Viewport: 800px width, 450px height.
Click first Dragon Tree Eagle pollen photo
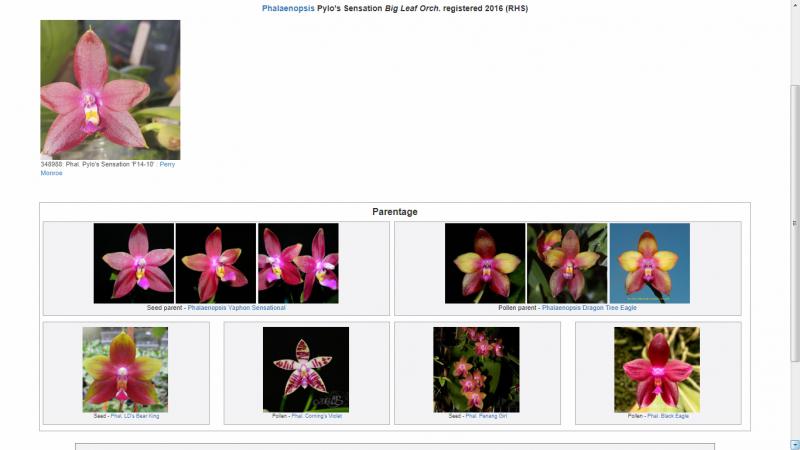pyautogui.click(x=485, y=263)
